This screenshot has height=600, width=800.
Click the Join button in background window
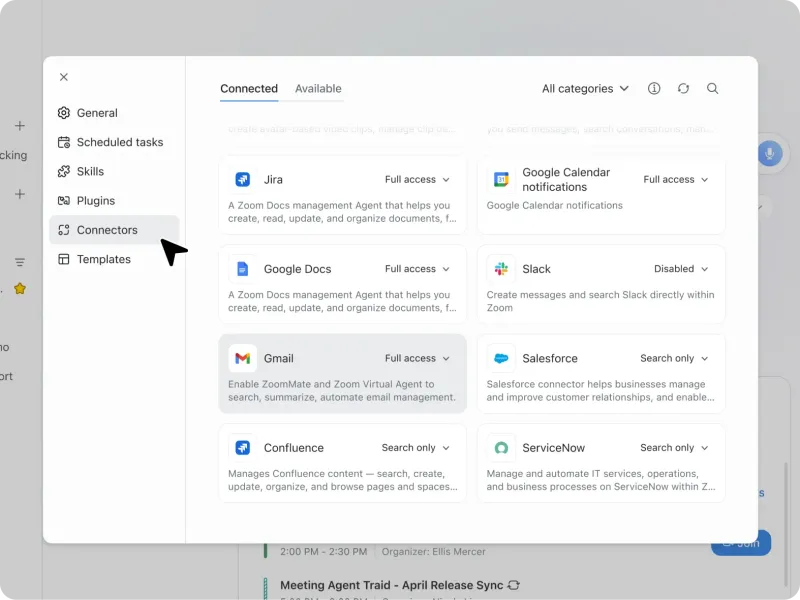tap(741, 543)
